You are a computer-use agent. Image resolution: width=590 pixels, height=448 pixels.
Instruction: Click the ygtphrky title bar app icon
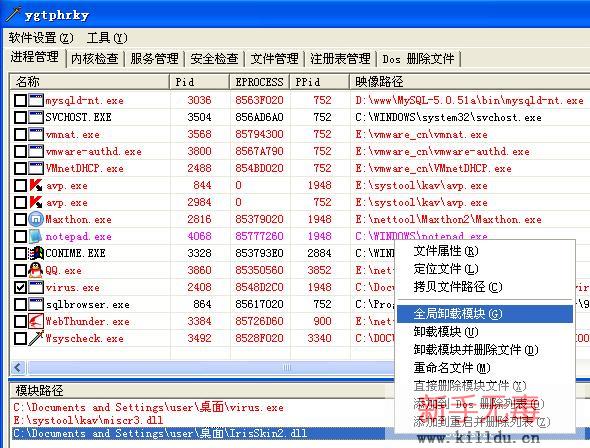tap(13, 14)
